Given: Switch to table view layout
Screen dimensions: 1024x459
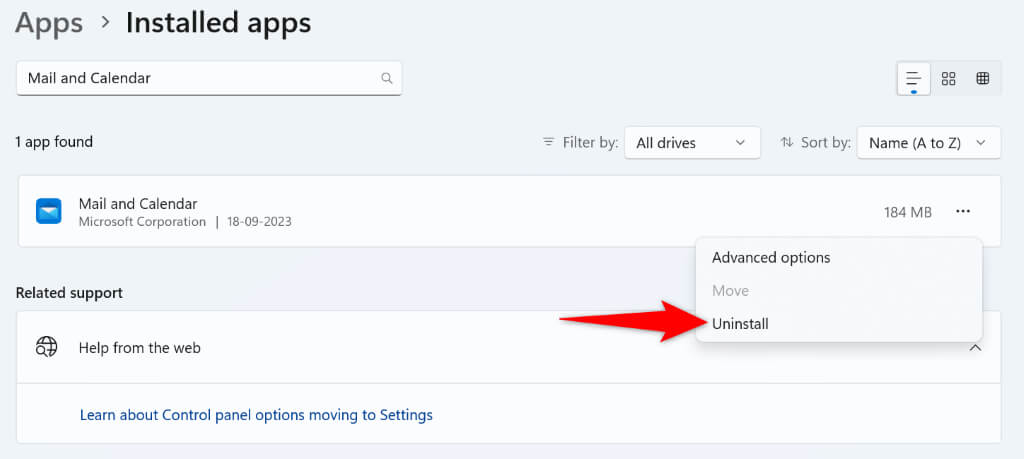Looking at the screenshot, I should 982,79.
